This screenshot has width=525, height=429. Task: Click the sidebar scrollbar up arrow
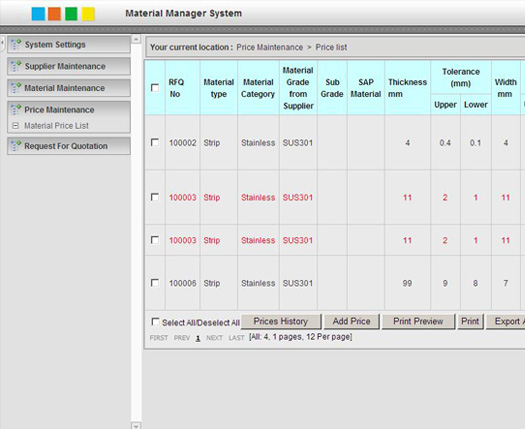pos(136,39)
